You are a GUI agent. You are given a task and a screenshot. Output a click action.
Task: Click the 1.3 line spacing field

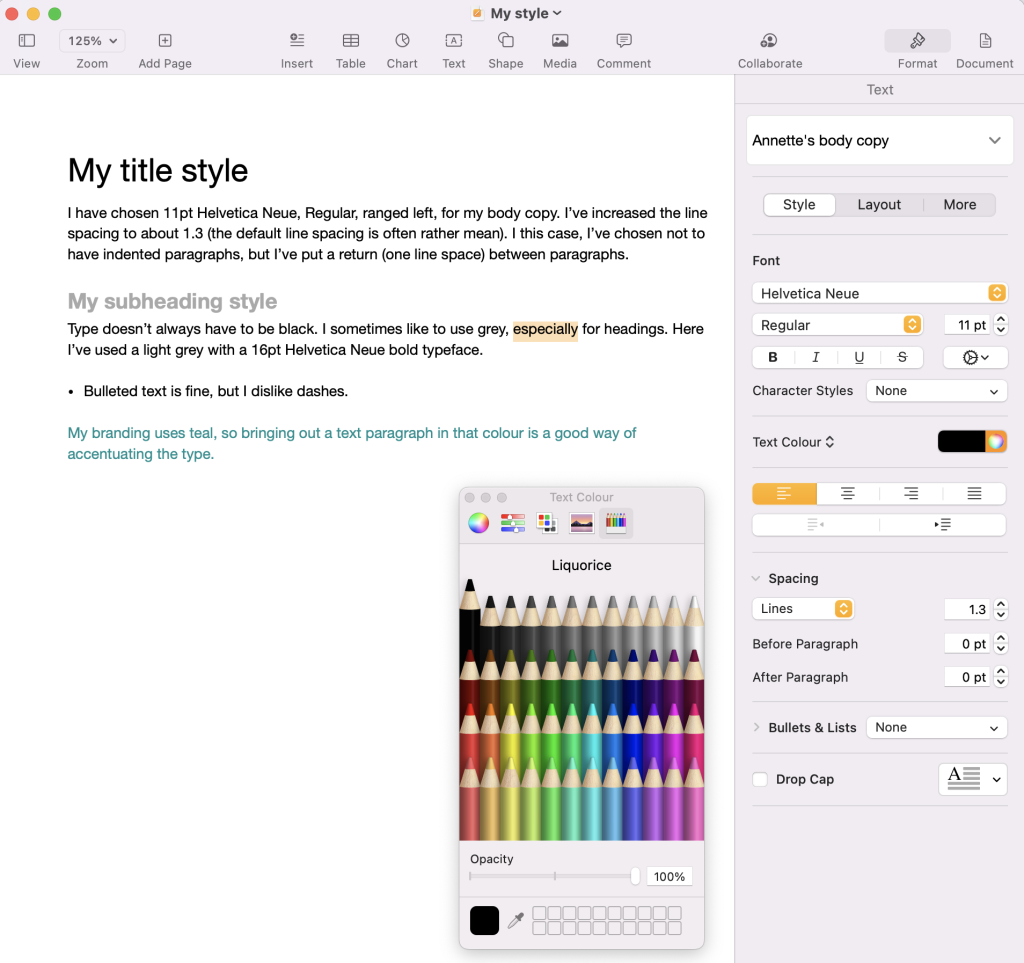coord(967,609)
